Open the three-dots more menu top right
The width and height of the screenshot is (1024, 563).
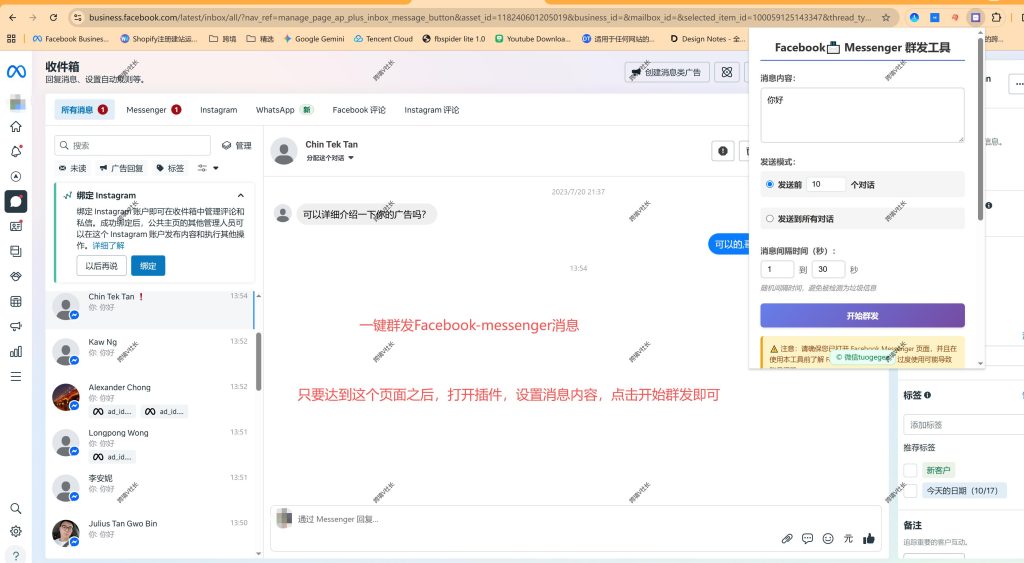coord(1017,84)
